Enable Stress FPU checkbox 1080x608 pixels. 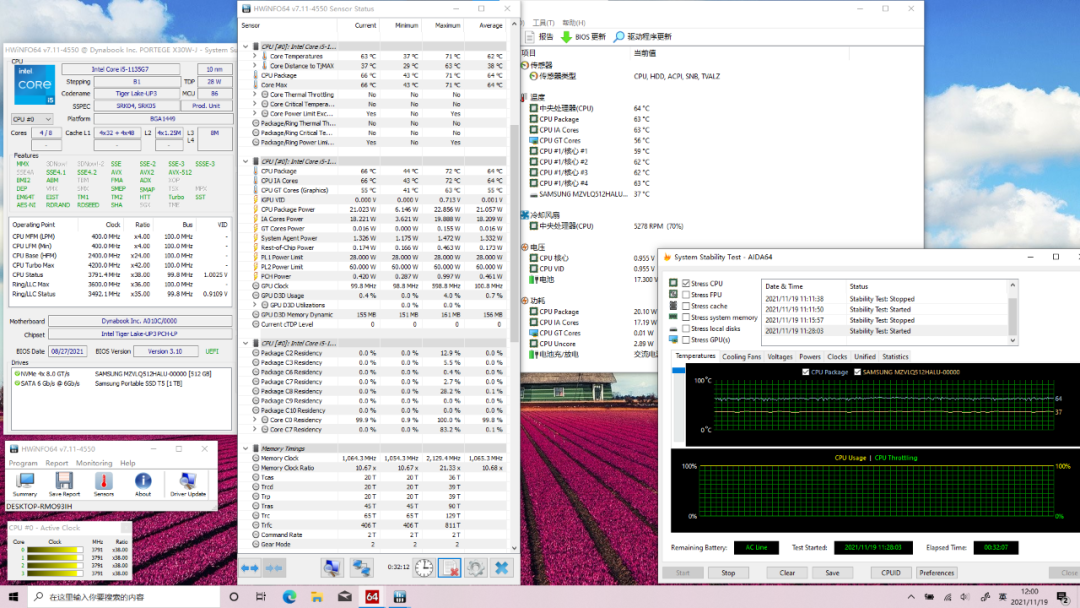pyautogui.click(x=686, y=295)
